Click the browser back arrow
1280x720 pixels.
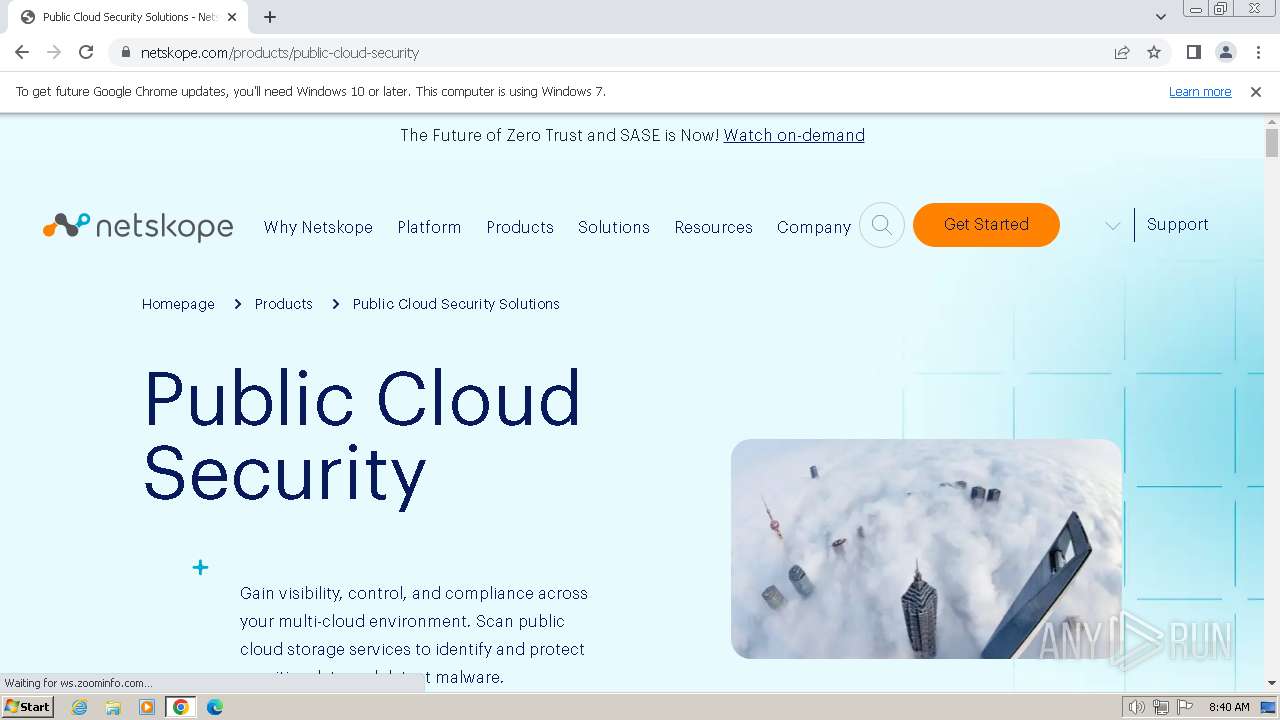(x=22, y=52)
